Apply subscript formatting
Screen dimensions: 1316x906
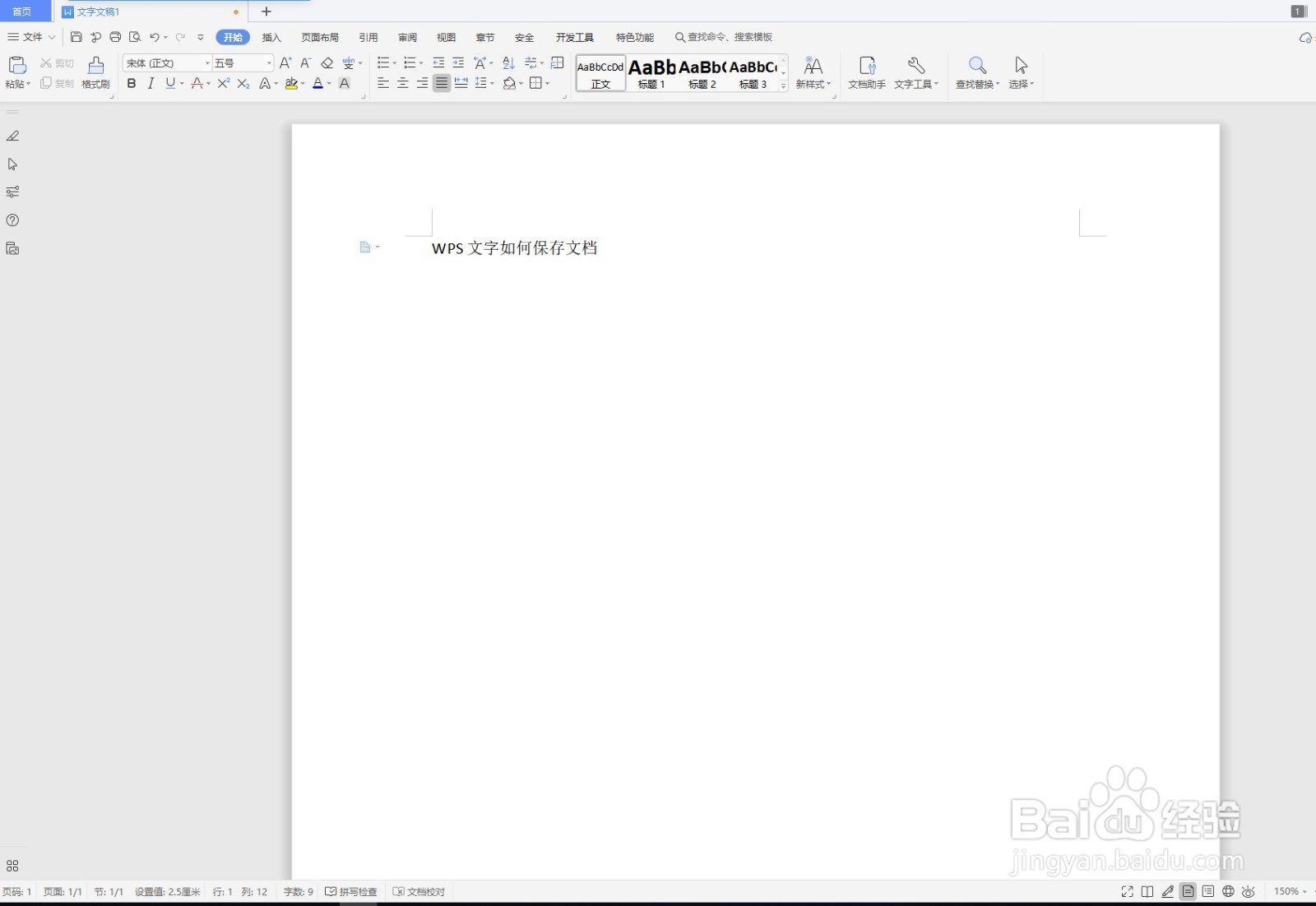click(243, 83)
